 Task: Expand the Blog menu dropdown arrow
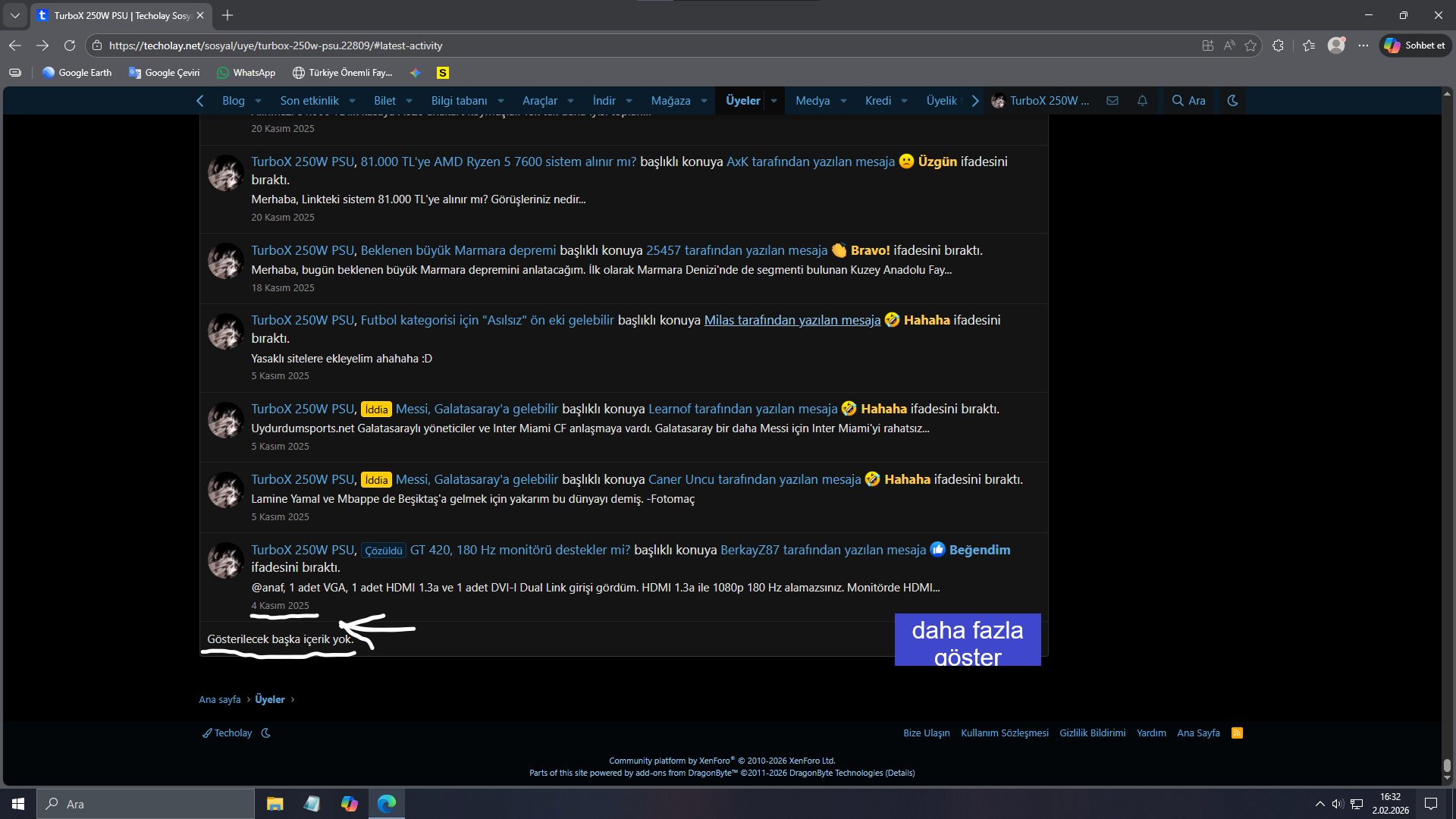coord(258,101)
